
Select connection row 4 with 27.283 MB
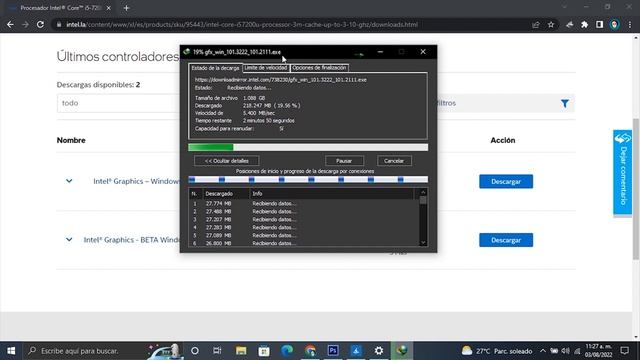coord(304,227)
